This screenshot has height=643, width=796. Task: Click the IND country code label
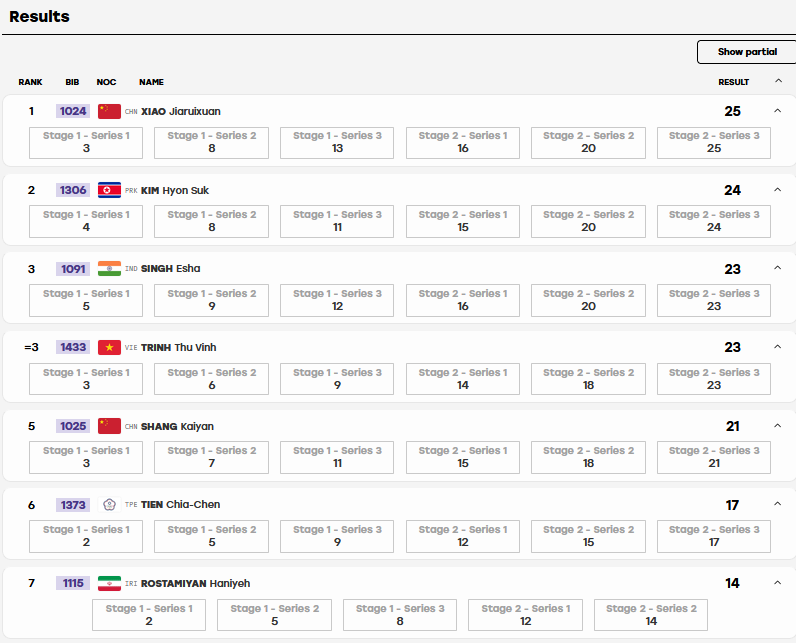(131, 269)
